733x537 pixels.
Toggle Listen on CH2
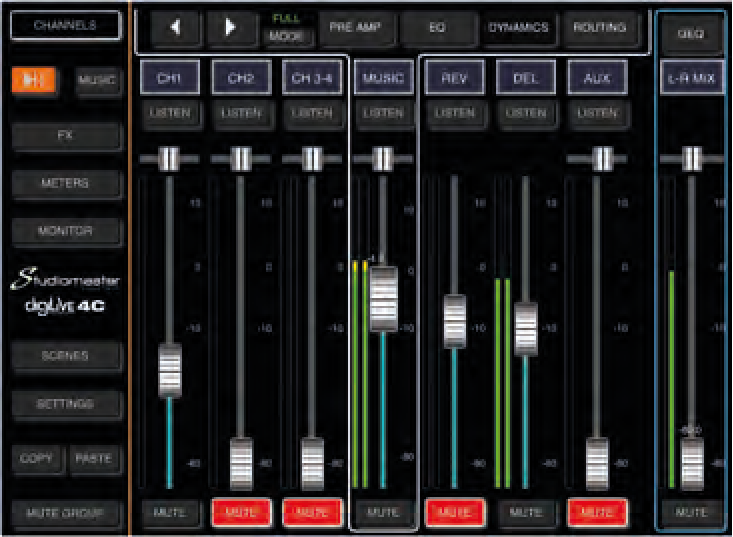241,113
